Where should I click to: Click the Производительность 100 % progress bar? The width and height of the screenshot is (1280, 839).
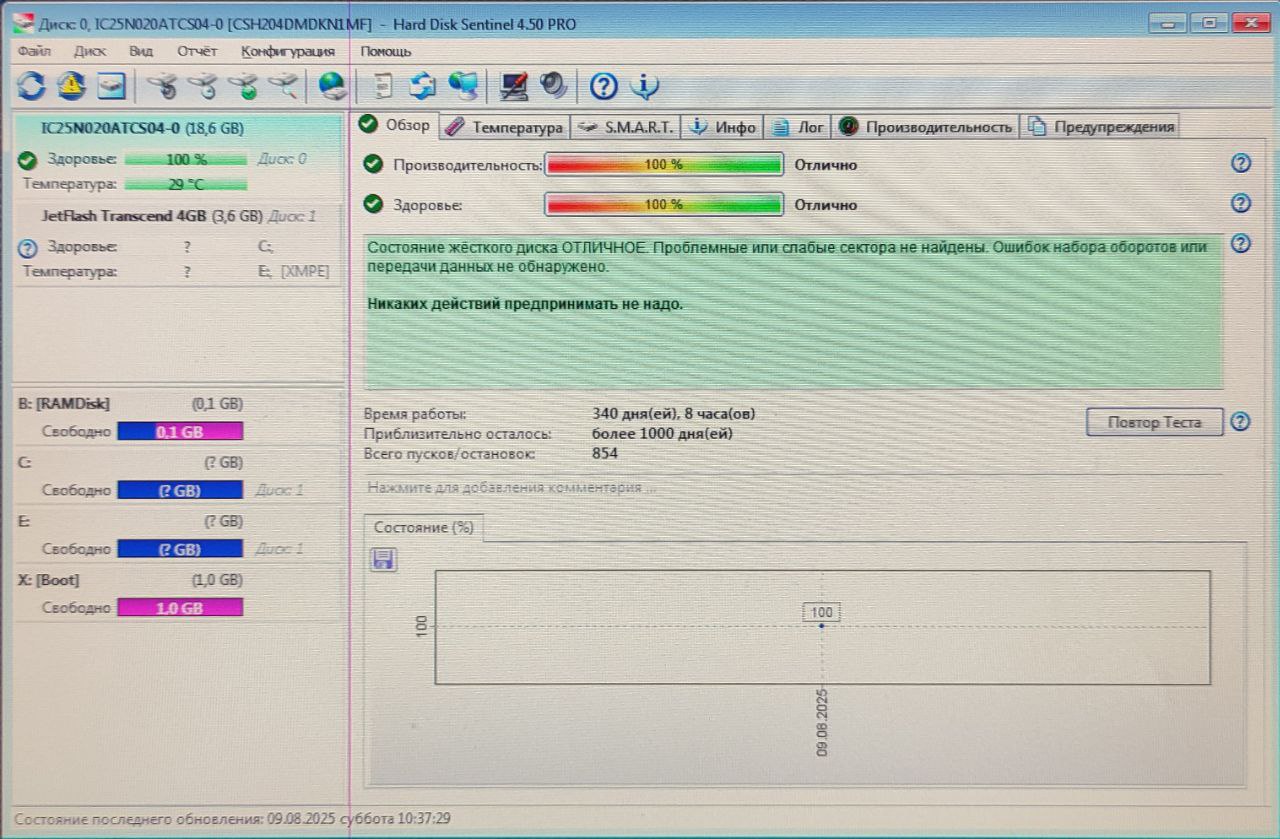[x=664, y=164]
